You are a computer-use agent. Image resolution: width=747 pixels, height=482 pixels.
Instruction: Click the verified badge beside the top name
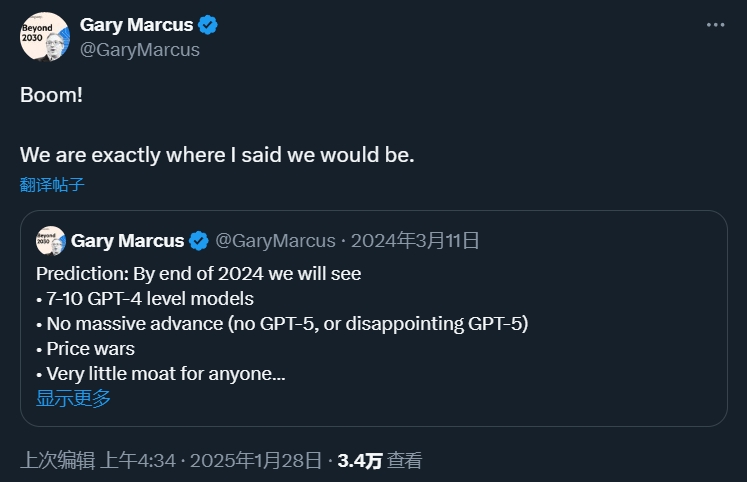coord(207,25)
